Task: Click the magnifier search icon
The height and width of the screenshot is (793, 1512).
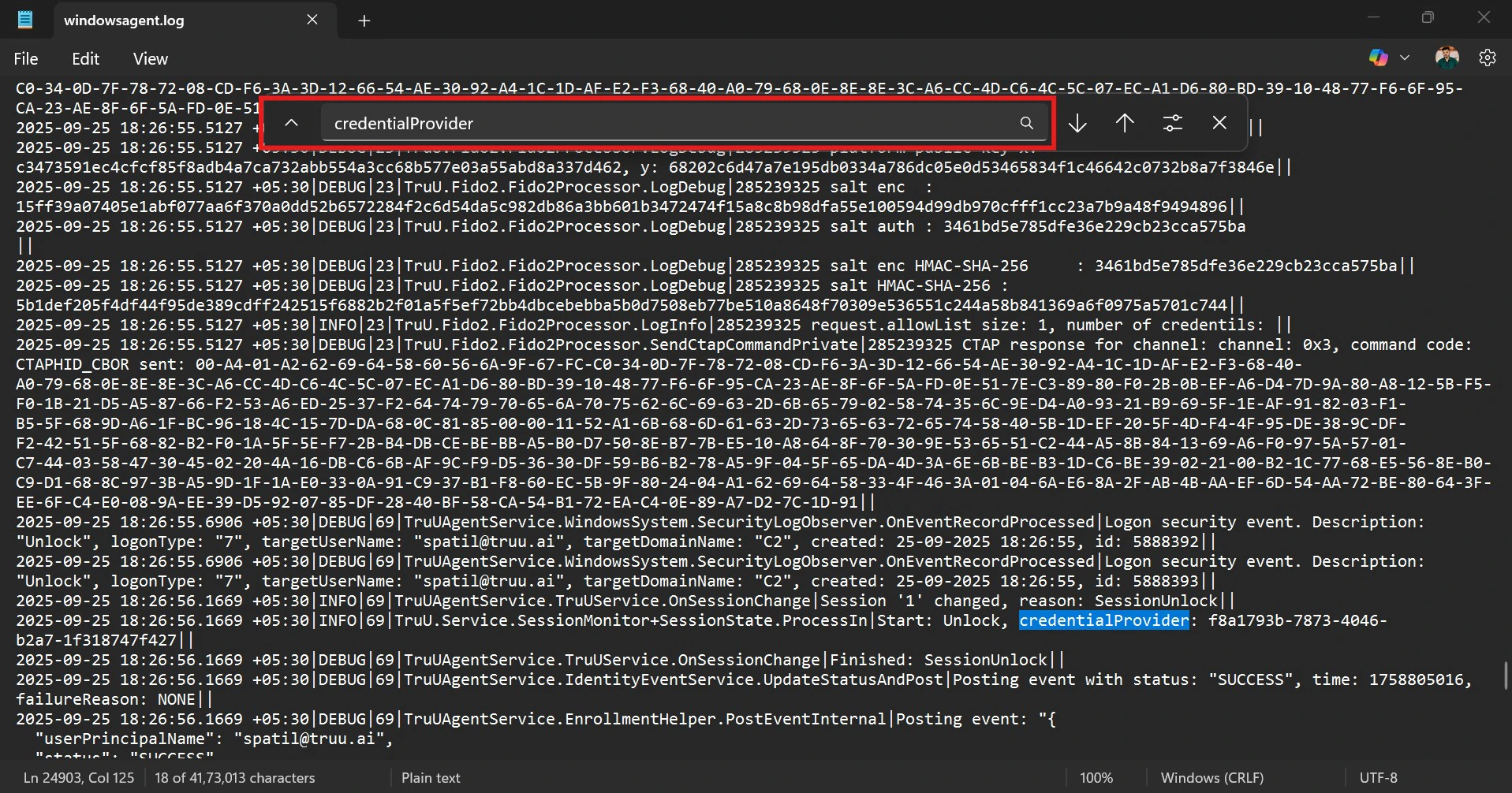Action: [1027, 123]
